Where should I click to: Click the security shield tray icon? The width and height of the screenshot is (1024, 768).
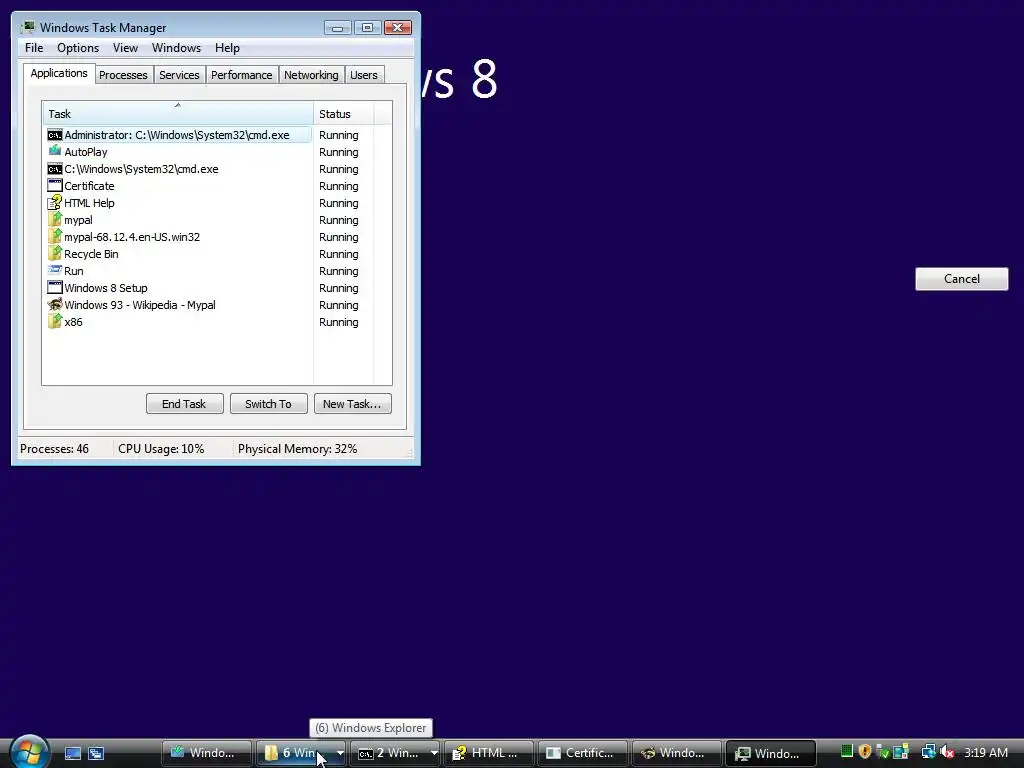pos(865,752)
